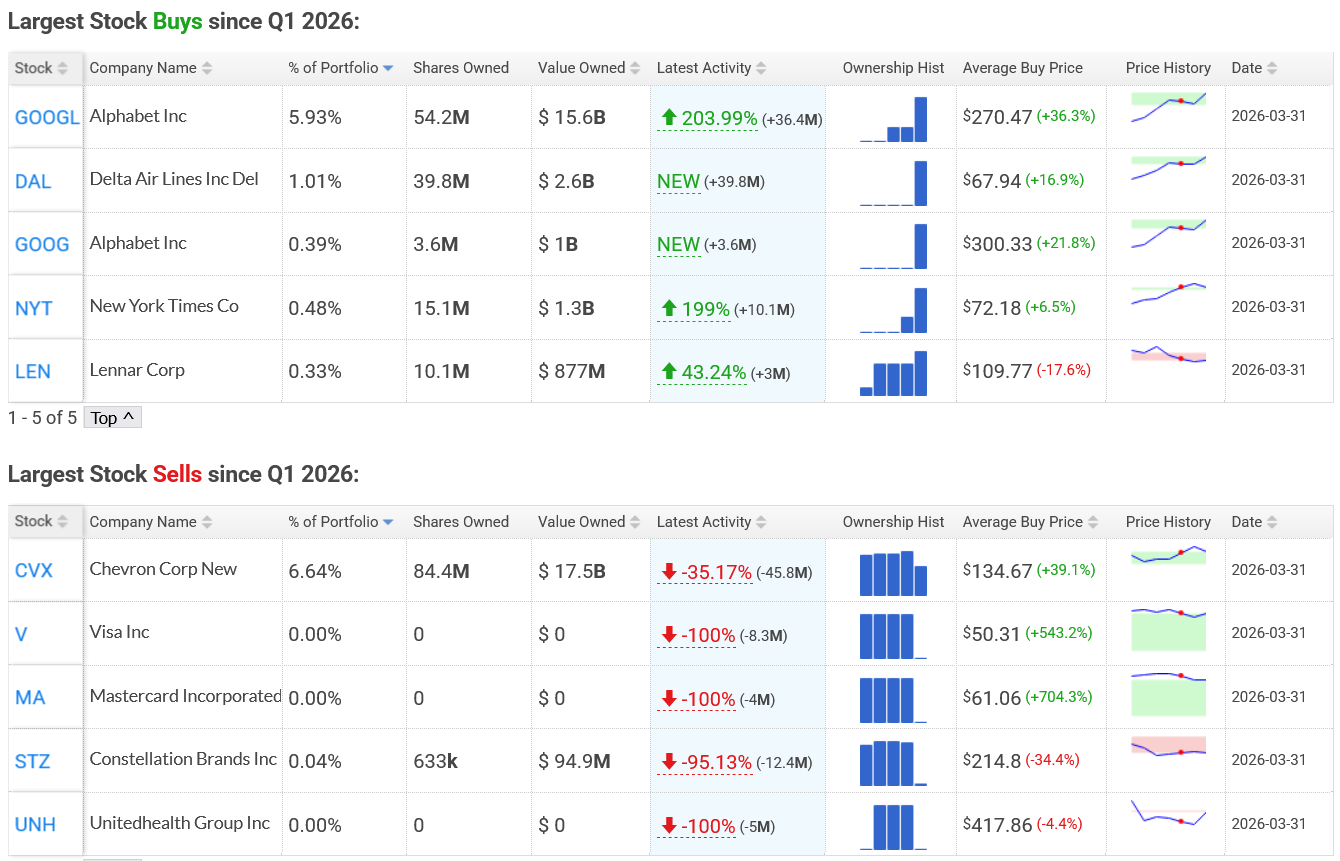Open the STZ price history sparkline
This screenshot has width=1340, height=861.
pos(1169,746)
